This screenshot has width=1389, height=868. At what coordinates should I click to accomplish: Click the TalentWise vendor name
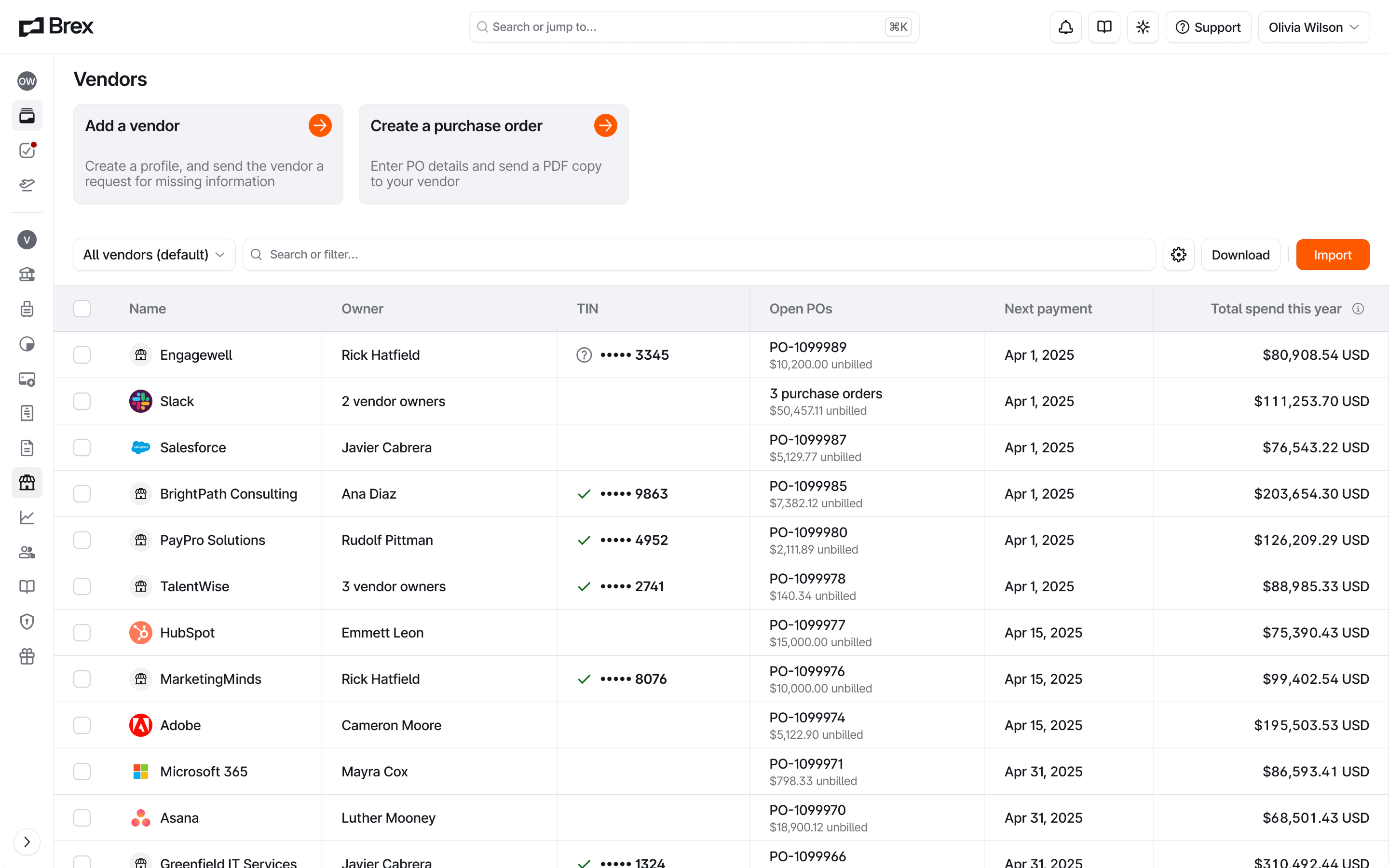click(x=194, y=586)
